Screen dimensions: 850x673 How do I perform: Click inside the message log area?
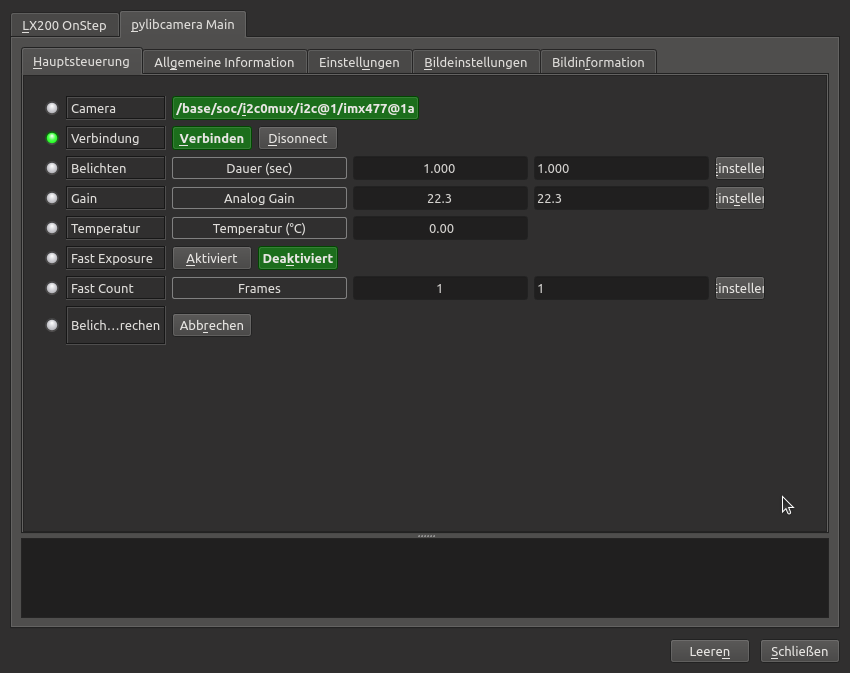[x=425, y=578]
